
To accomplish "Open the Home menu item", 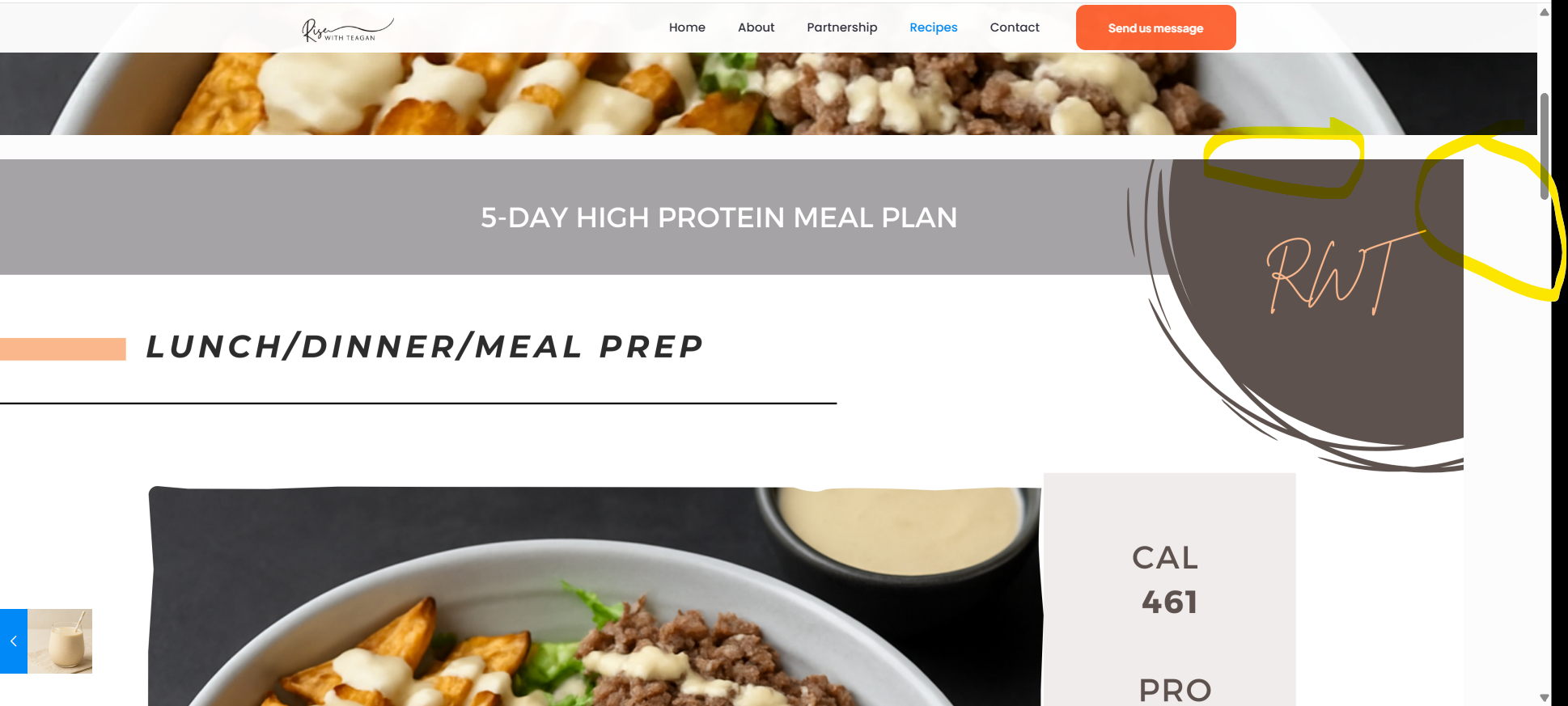I will [x=687, y=27].
